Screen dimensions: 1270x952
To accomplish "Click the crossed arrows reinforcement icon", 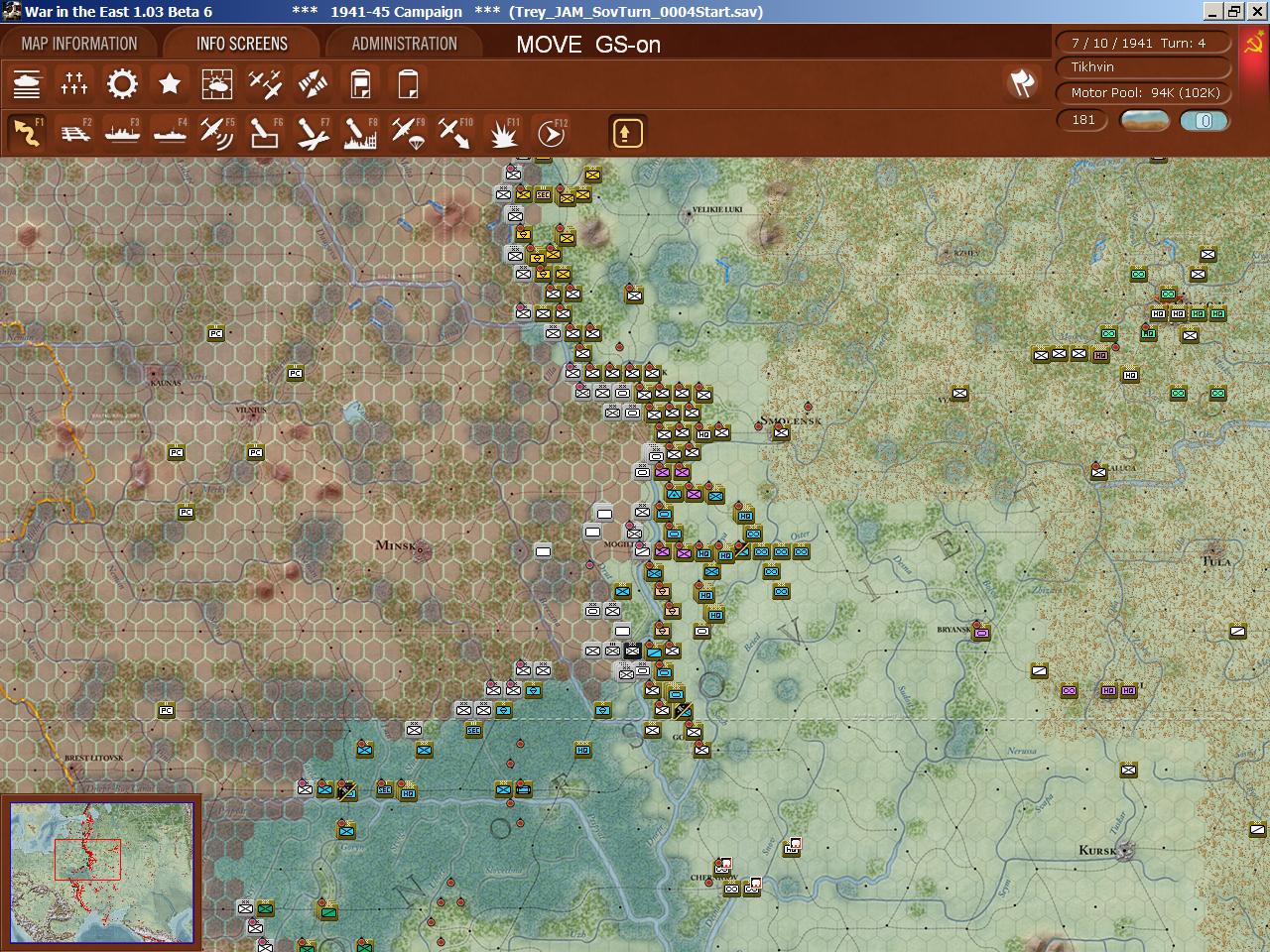I will (313, 84).
